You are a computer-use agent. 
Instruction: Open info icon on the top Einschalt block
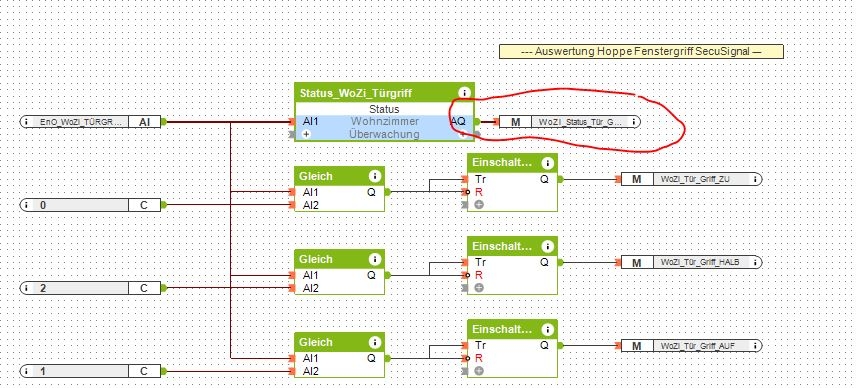click(x=548, y=163)
